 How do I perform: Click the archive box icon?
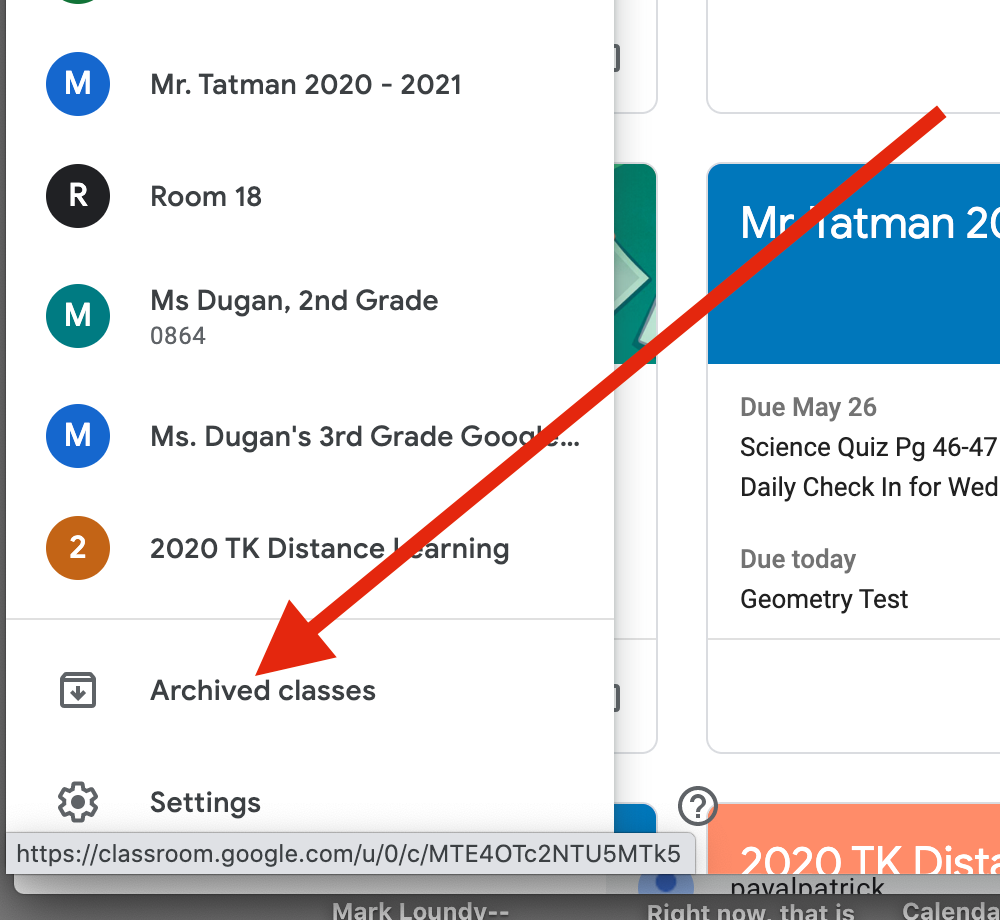(x=78, y=690)
